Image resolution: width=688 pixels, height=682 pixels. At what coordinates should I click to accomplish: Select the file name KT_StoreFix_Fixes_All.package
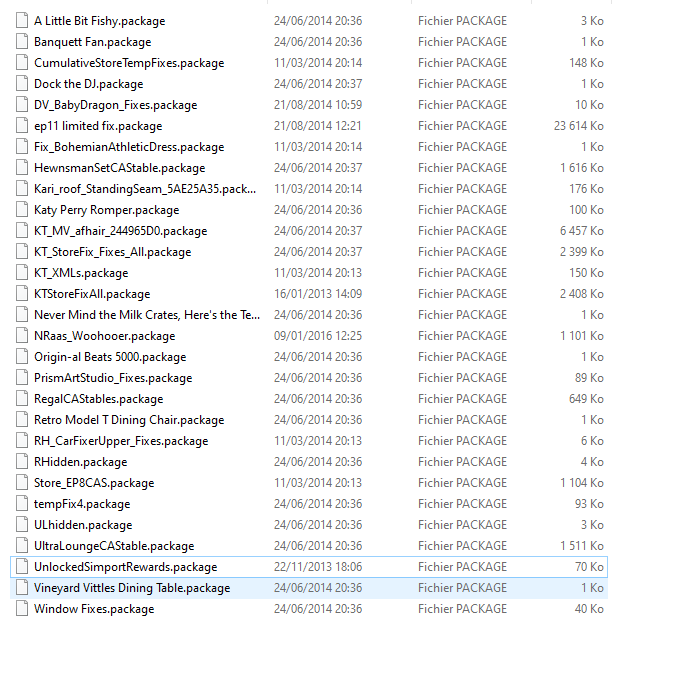[113, 252]
